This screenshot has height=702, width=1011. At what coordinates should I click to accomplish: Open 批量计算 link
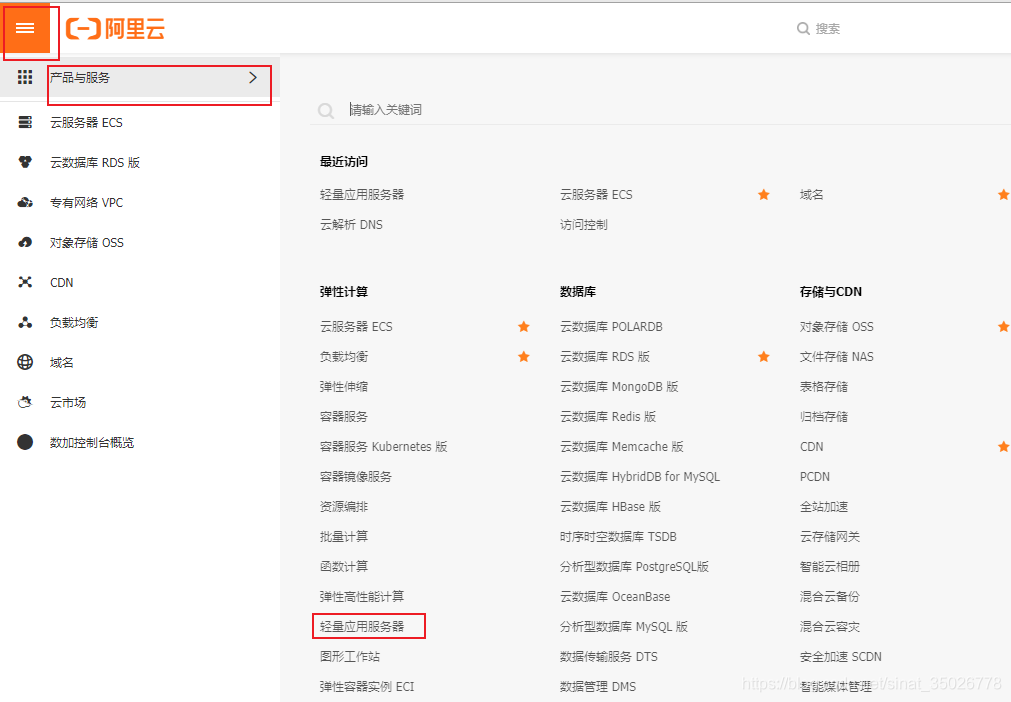pyautogui.click(x=344, y=536)
